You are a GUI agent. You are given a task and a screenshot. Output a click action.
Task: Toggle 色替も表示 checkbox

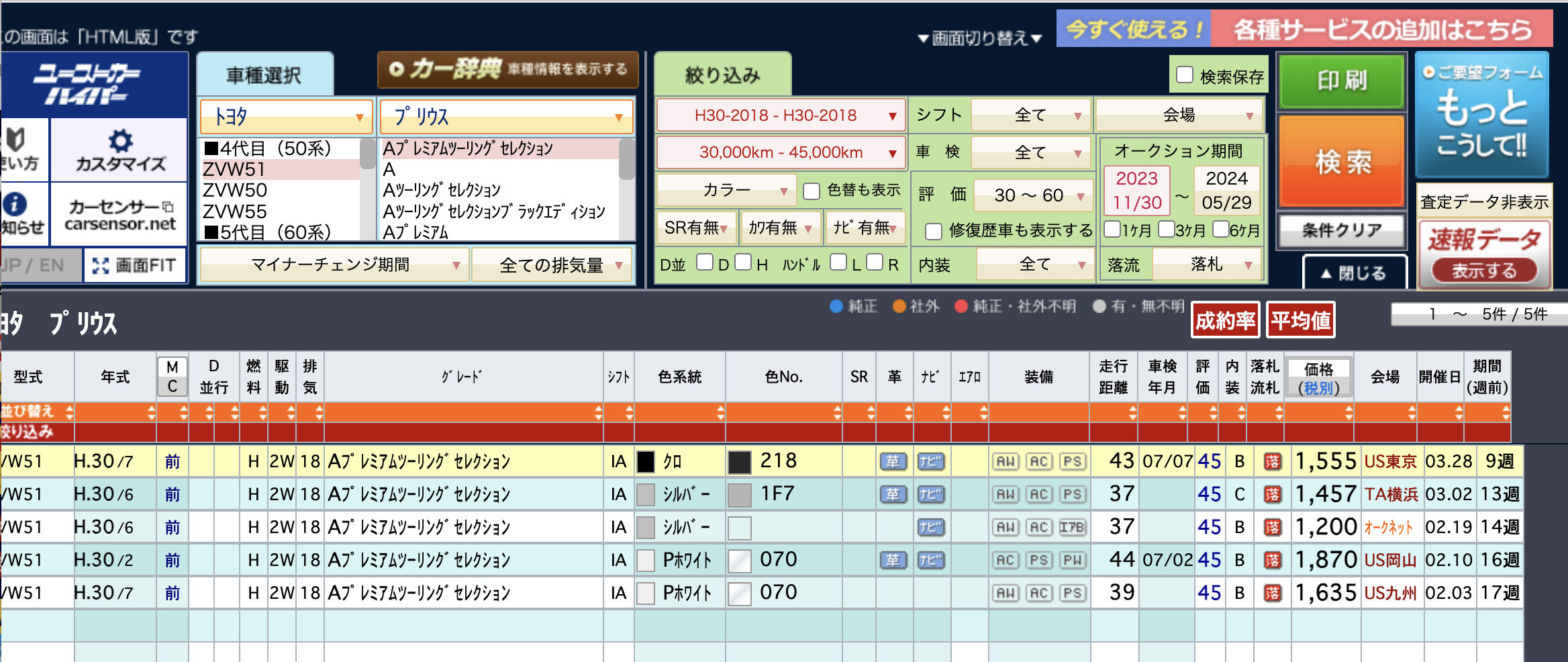(x=812, y=191)
